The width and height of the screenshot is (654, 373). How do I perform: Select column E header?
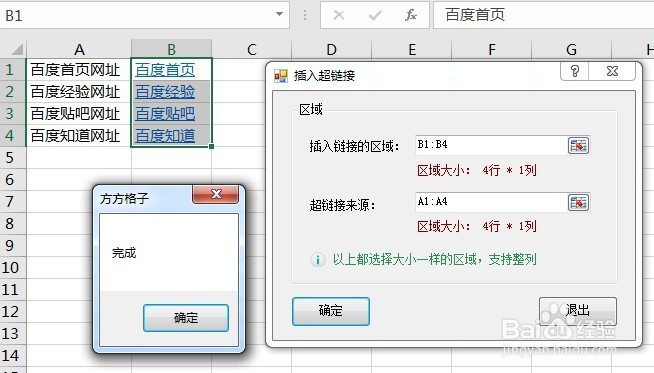(412, 49)
